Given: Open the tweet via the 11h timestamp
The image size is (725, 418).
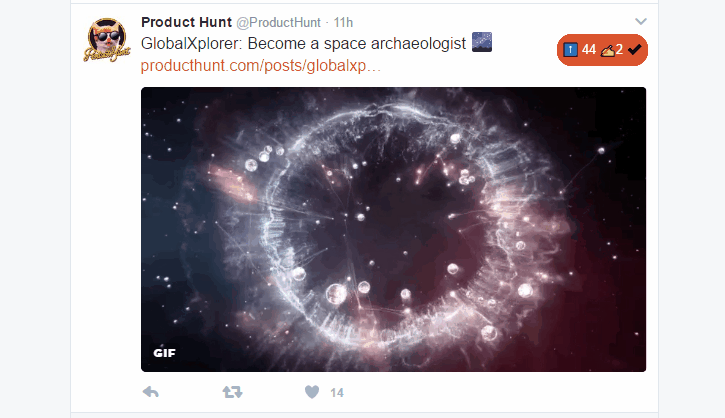Looking at the screenshot, I should tap(343, 22).
